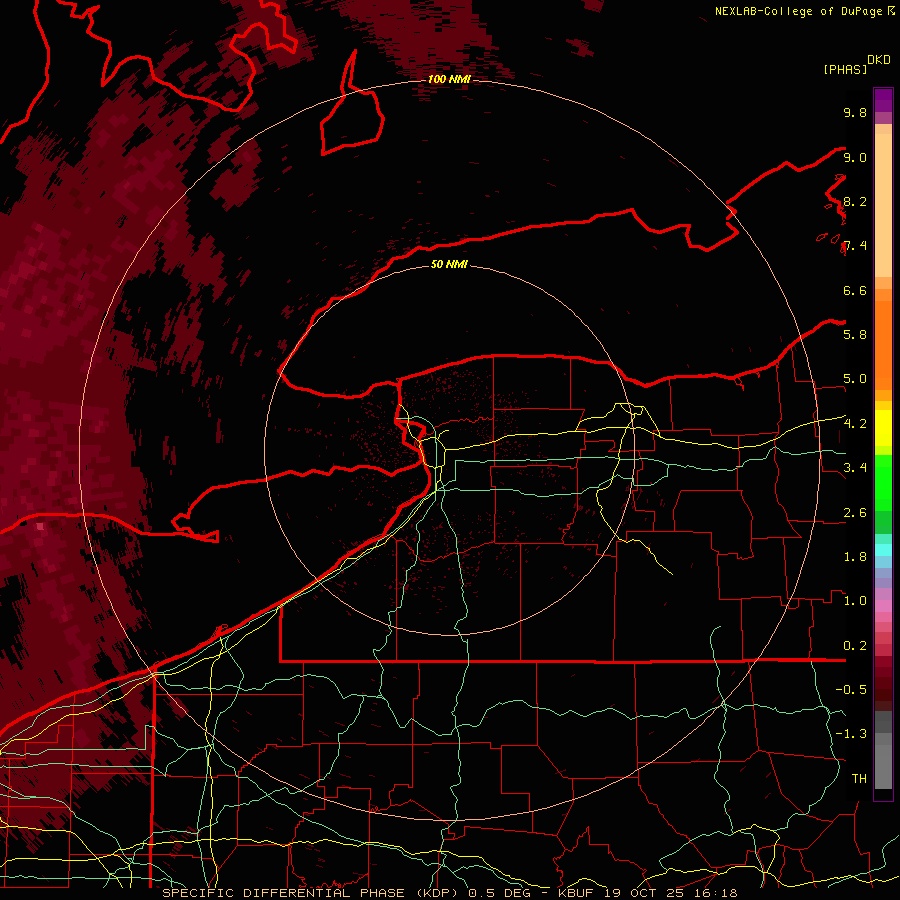The width and height of the screenshot is (900, 900).
Task: Click the 100 NMI range ring label
Action: (449, 79)
